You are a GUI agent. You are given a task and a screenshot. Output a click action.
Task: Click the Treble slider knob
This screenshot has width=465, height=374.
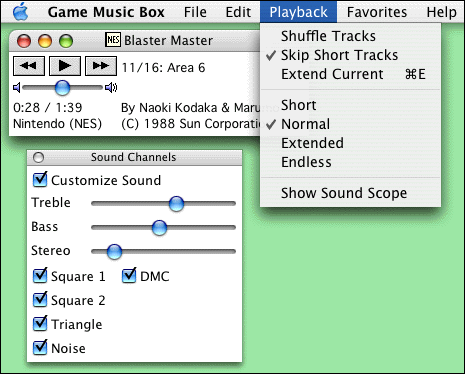176,203
